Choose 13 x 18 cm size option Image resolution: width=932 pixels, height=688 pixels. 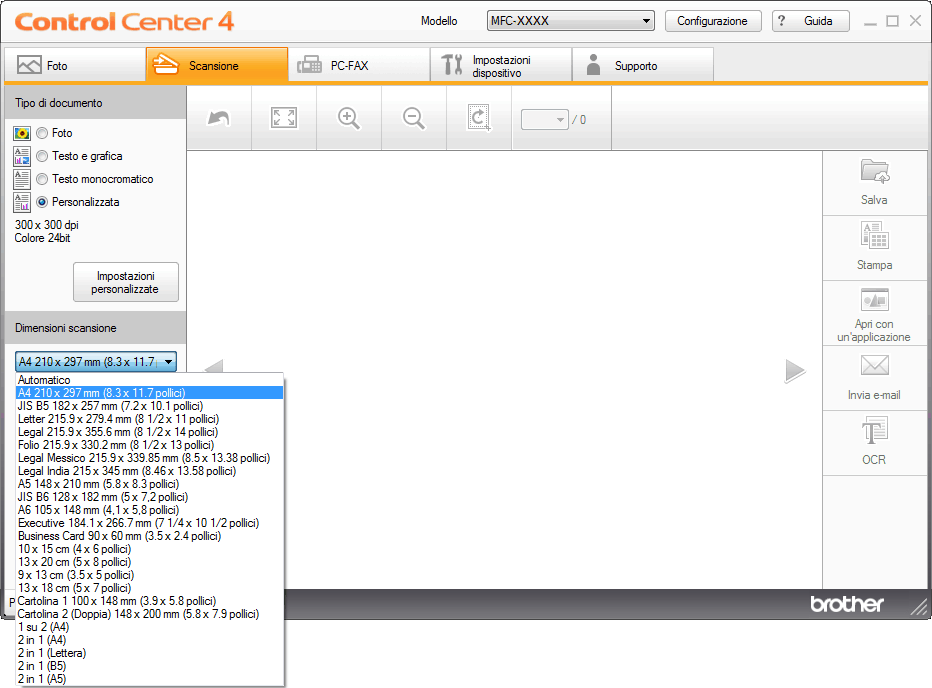pos(149,588)
